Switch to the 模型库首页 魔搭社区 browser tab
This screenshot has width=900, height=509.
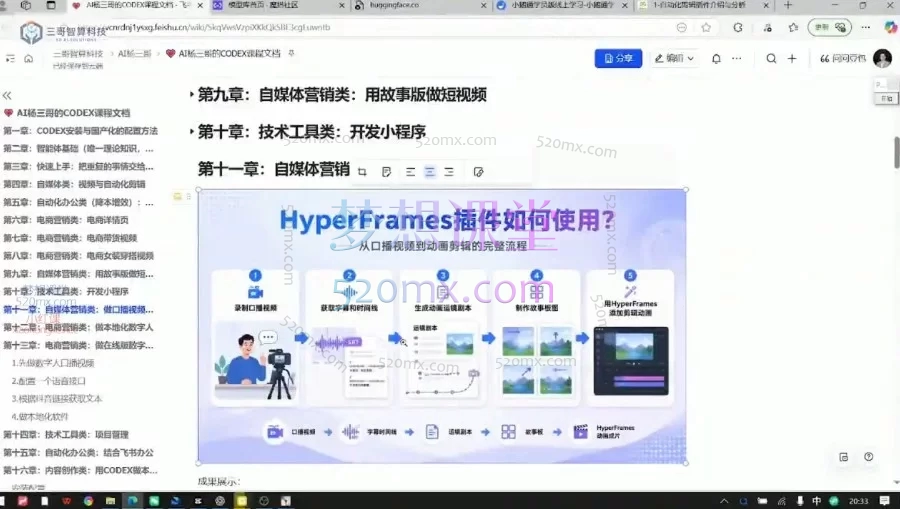point(278,5)
